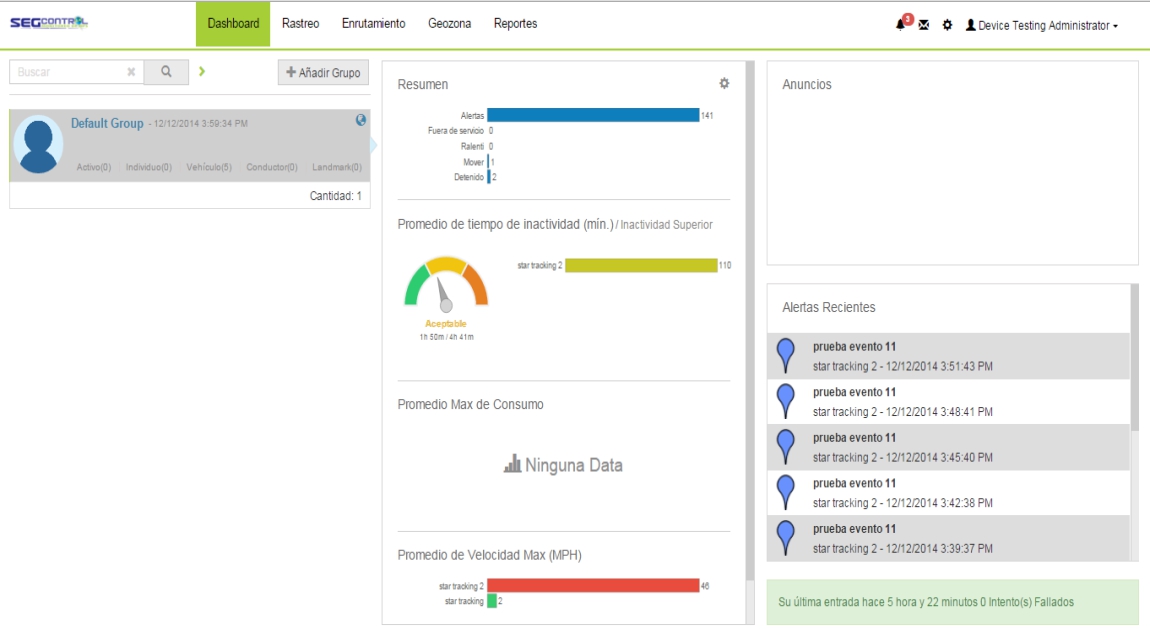Click the SEGcontrol logo

49,23
